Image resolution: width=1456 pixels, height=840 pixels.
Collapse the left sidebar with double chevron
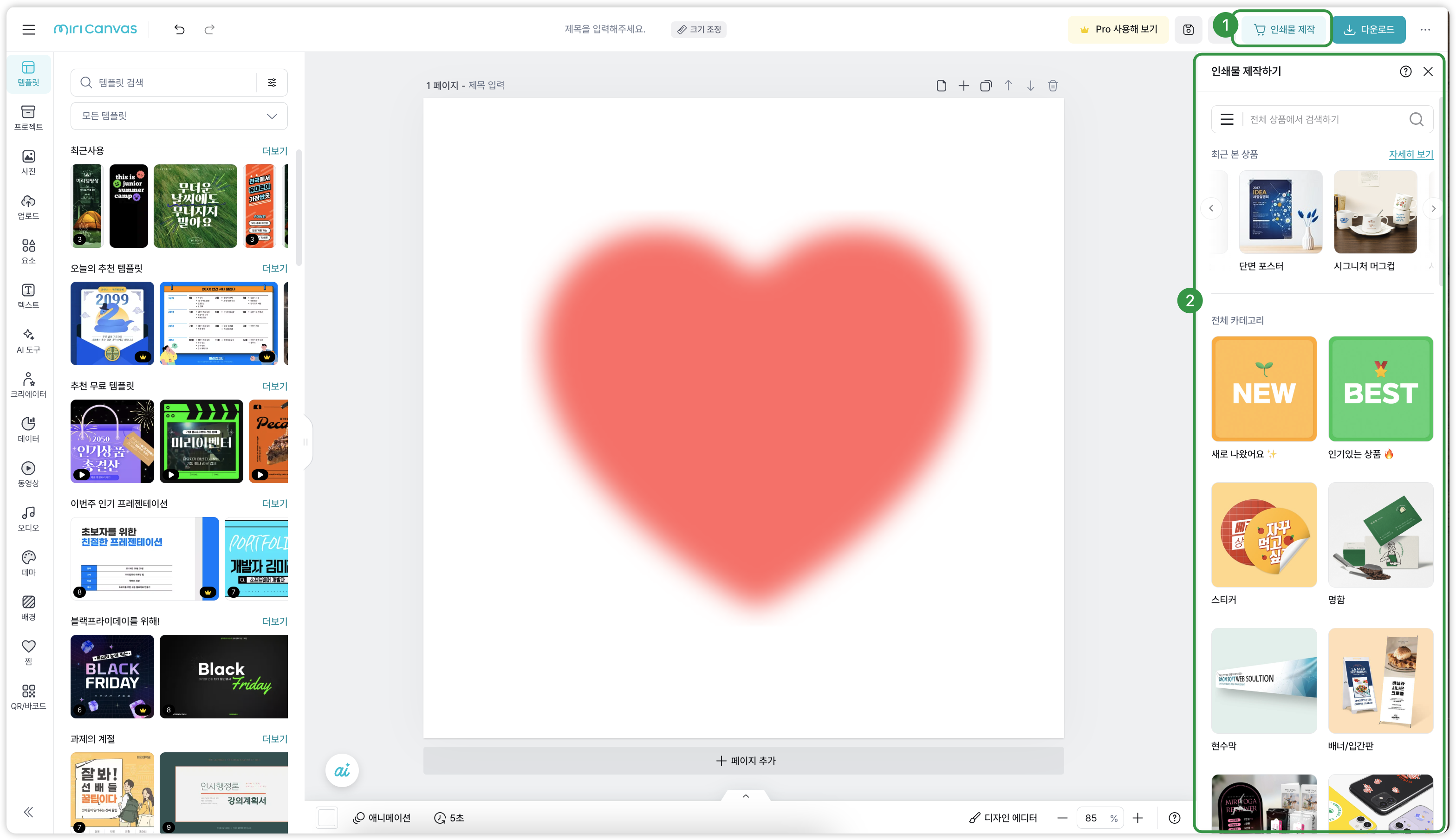pyautogui.click(x=28, y=812)
